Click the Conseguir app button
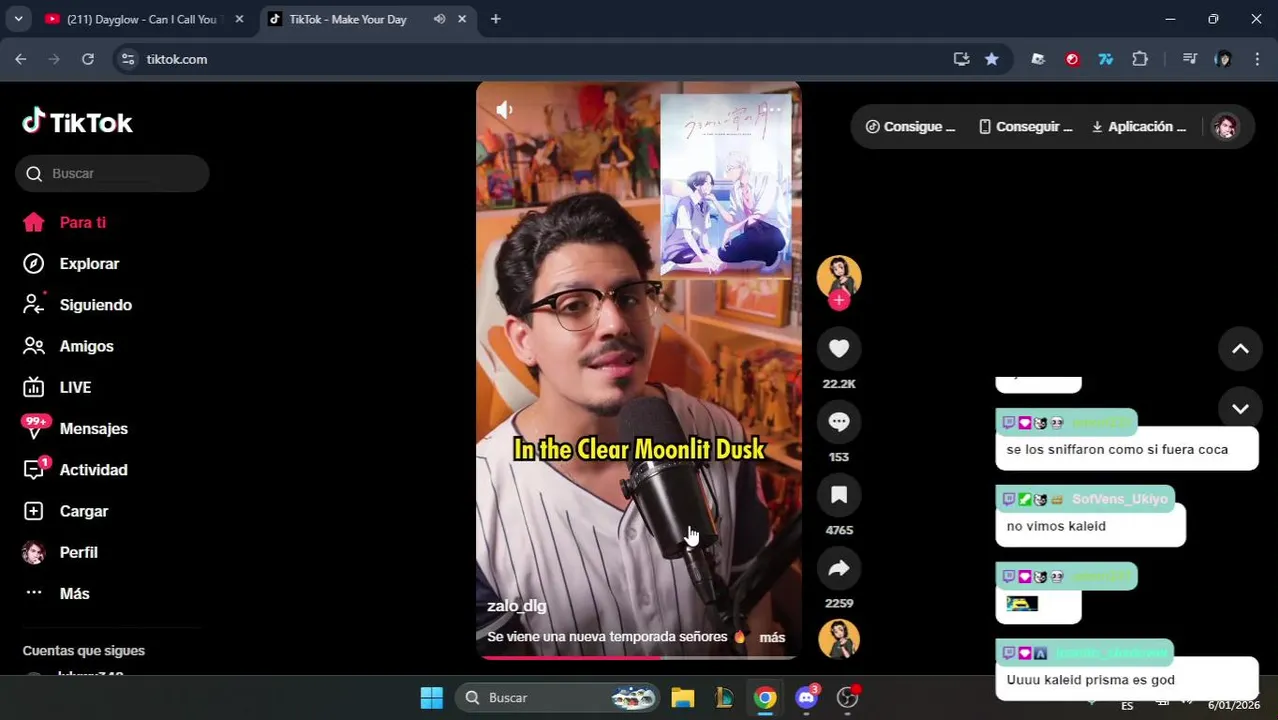Screen dimensions: 1278x720 click(1025, 127)
